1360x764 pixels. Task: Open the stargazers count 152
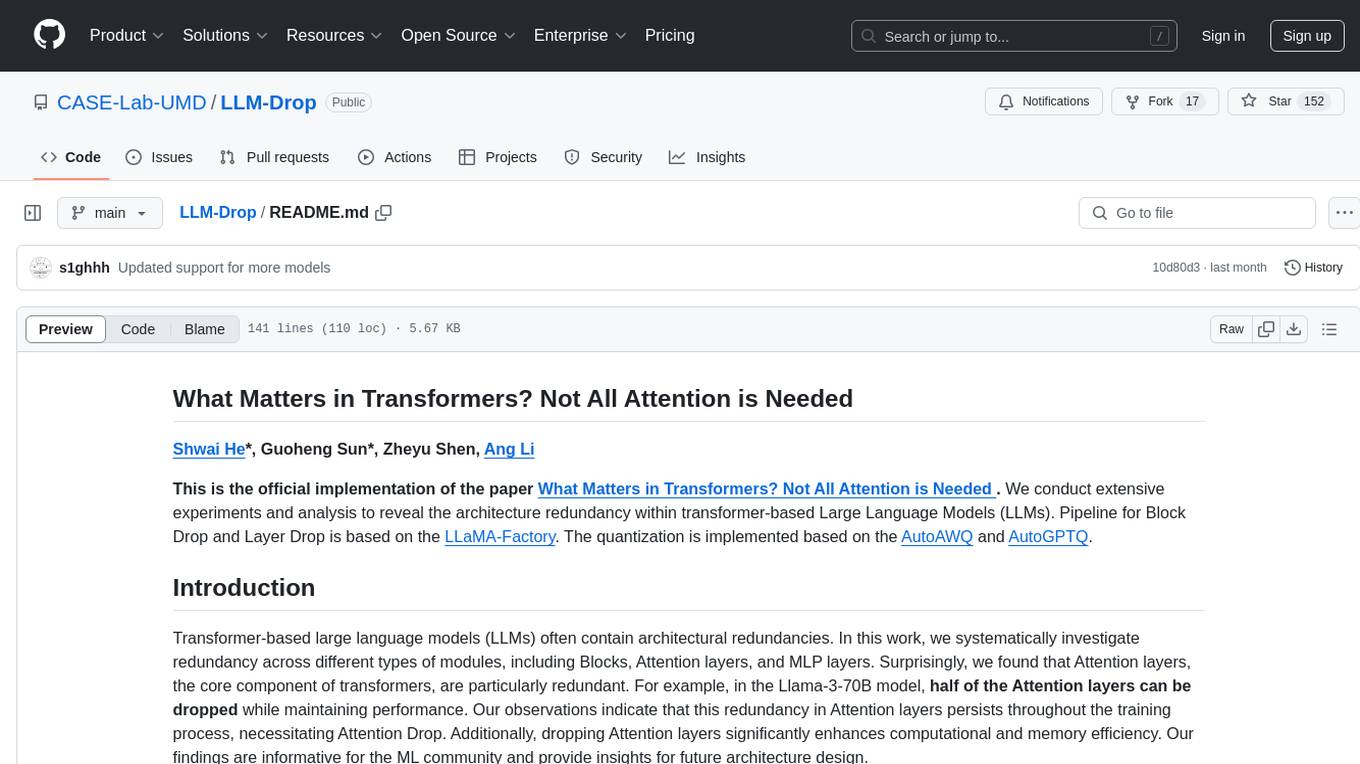tap(1314, 102)
